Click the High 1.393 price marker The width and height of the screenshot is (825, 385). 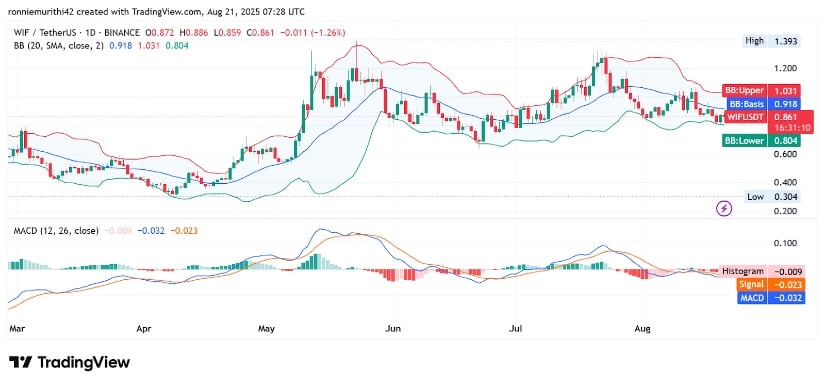click(772, 41)
